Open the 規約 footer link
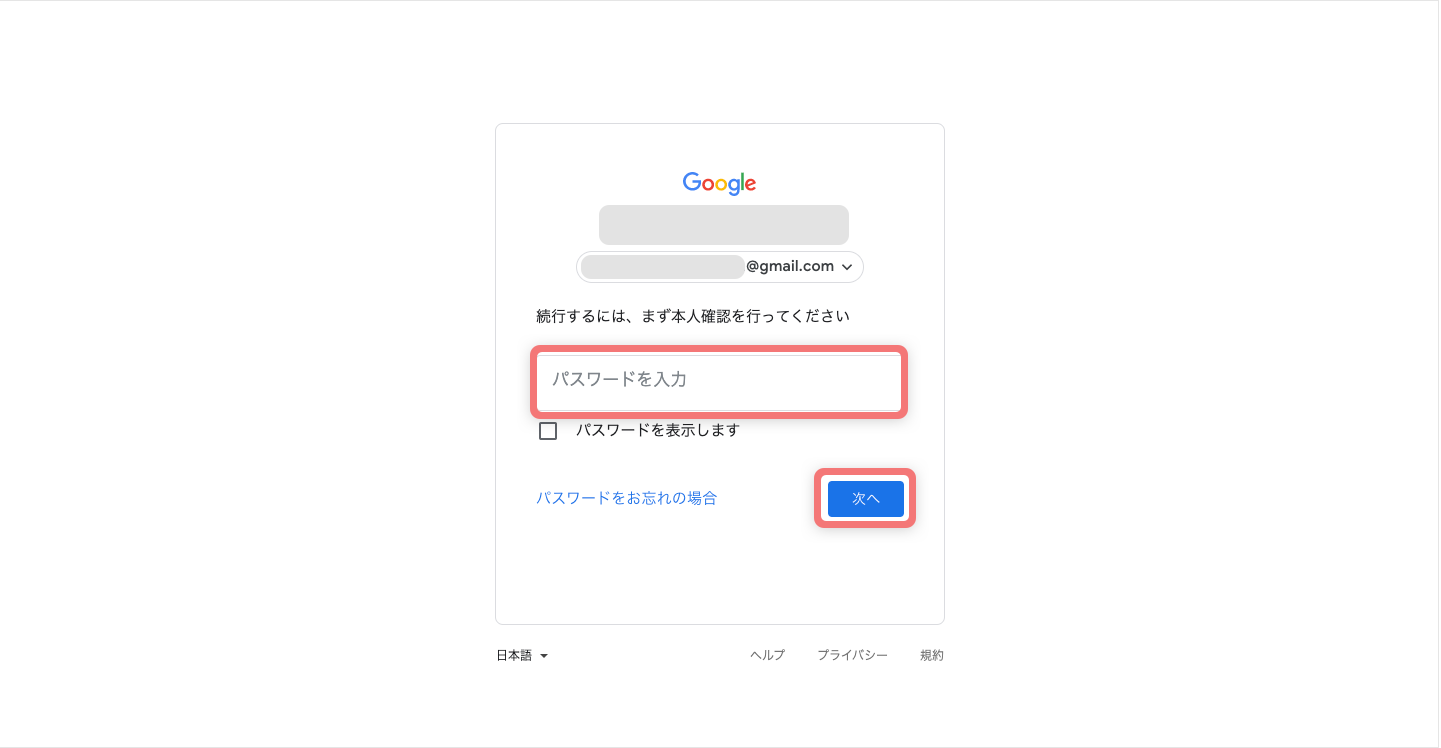Image resolution: width=1441 pixels, height=748 pixels. [932, 656]
